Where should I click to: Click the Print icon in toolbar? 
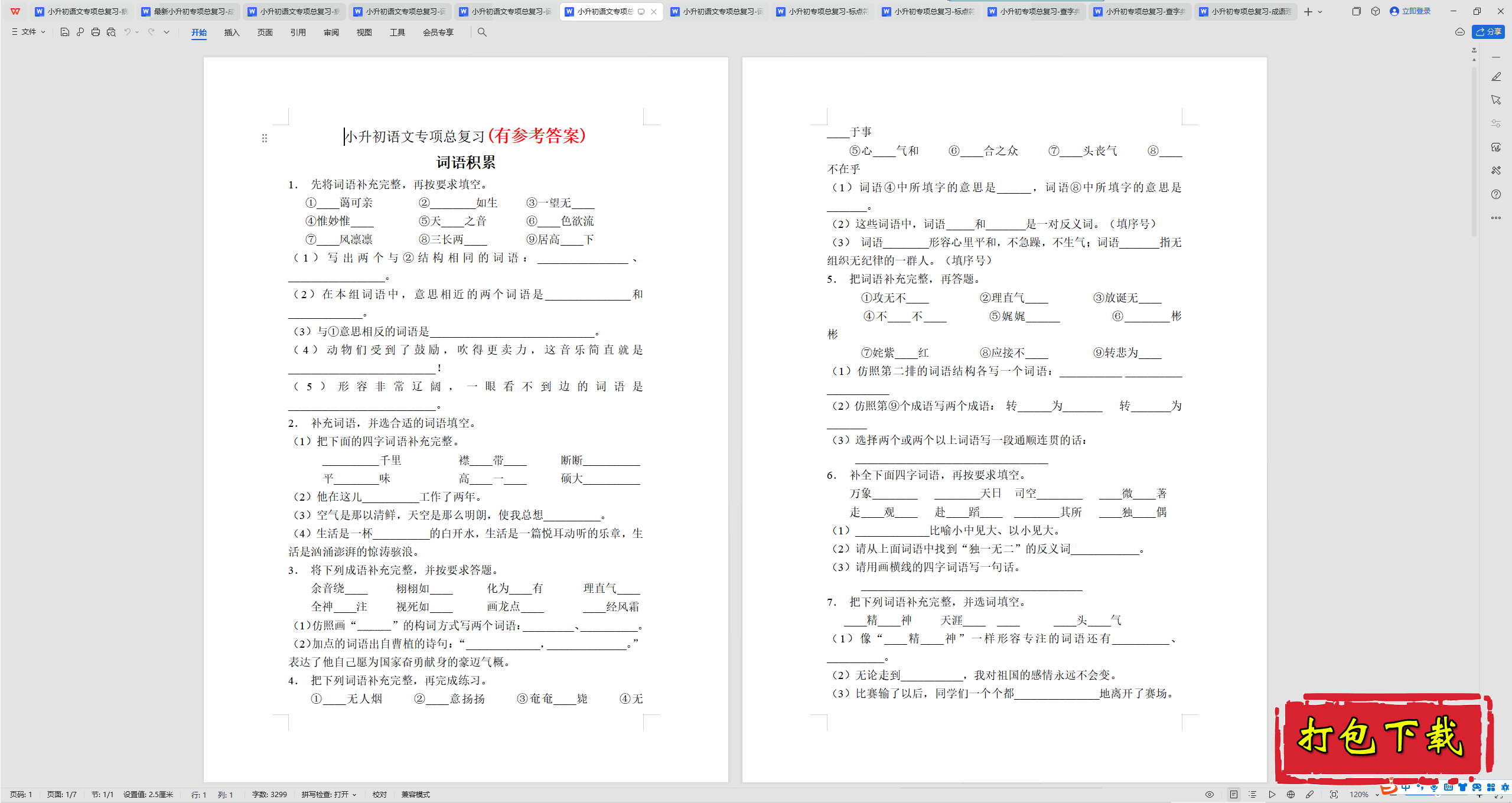click(96, 32)
